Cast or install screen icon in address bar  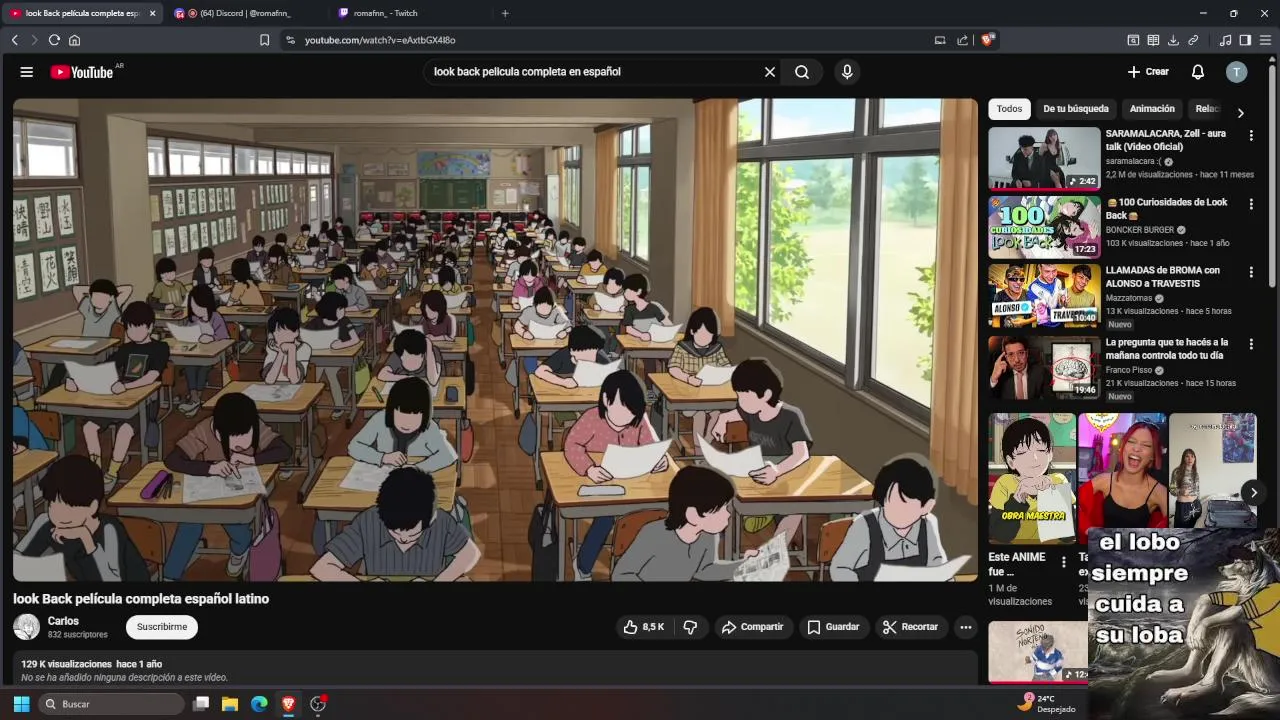940,40
